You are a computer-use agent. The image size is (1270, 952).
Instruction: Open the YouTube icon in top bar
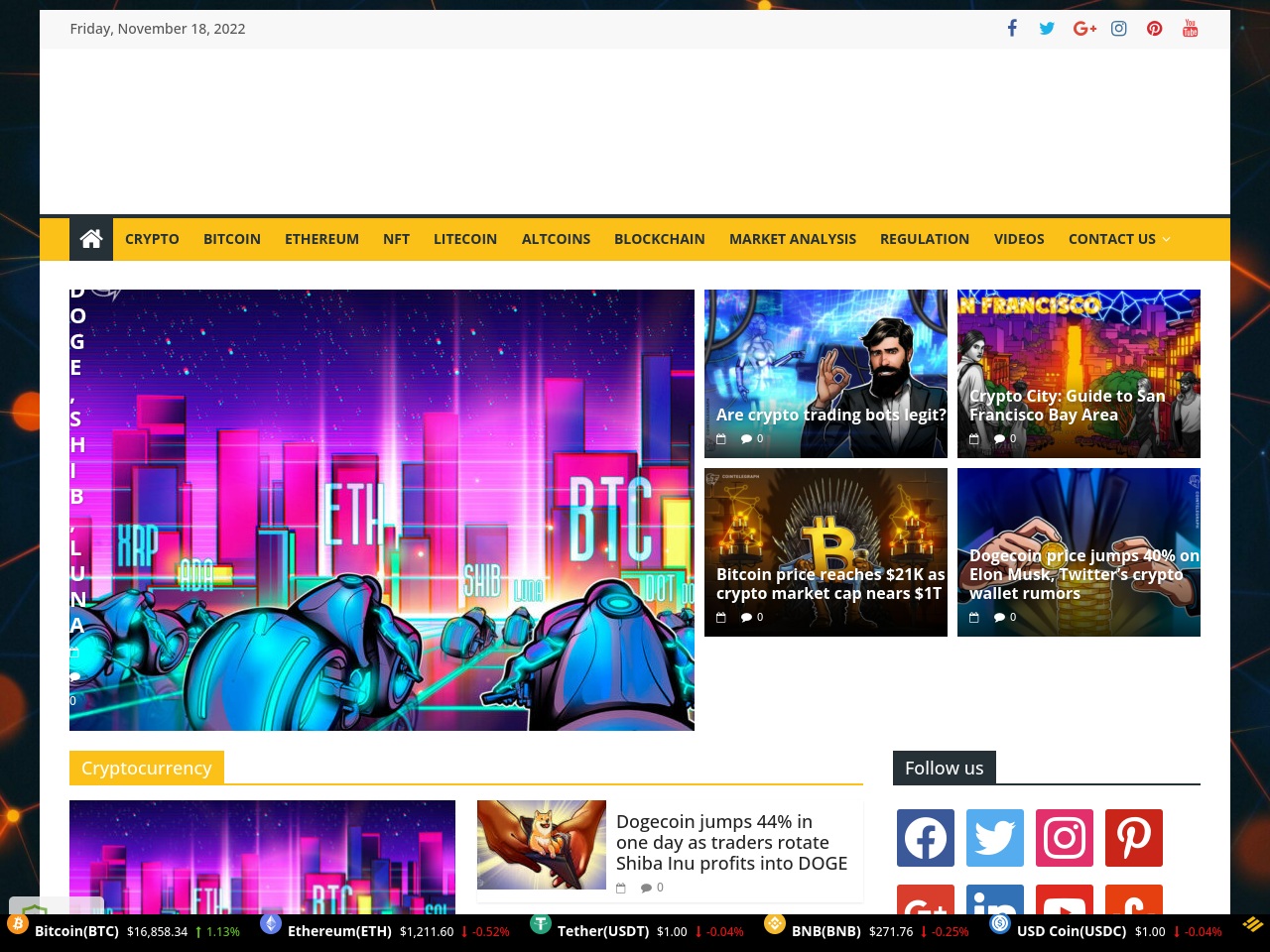(x=1190, y=28)
